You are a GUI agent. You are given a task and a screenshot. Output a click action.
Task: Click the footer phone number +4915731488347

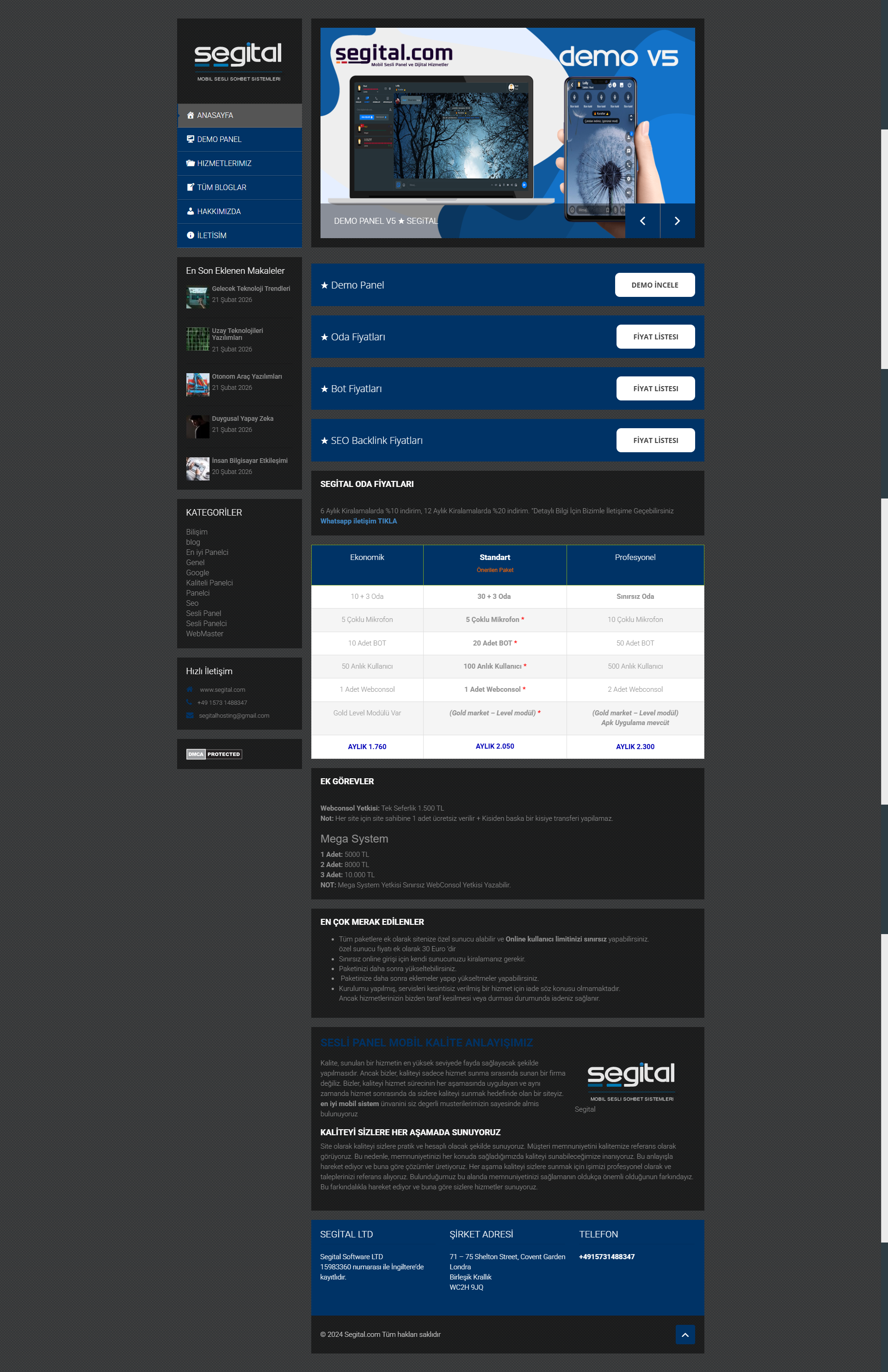tap(607, 1257)
